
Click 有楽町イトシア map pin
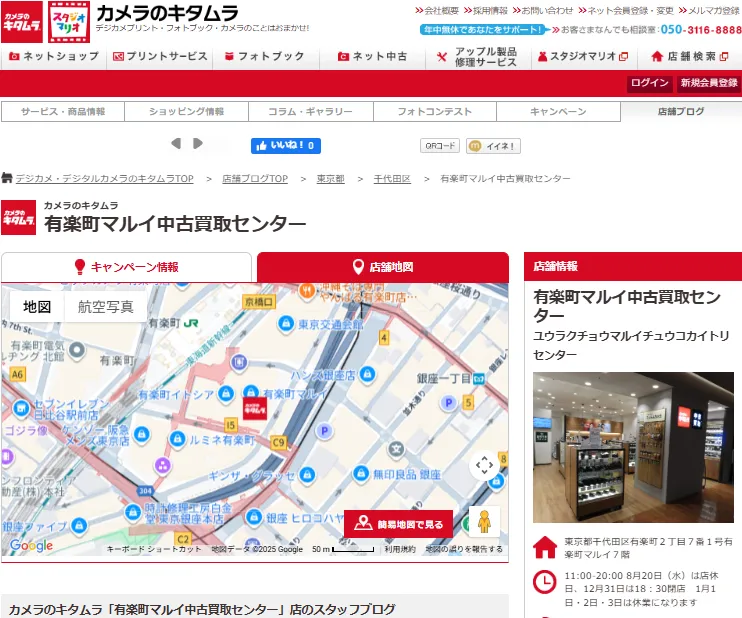click(x=226, y=394)
